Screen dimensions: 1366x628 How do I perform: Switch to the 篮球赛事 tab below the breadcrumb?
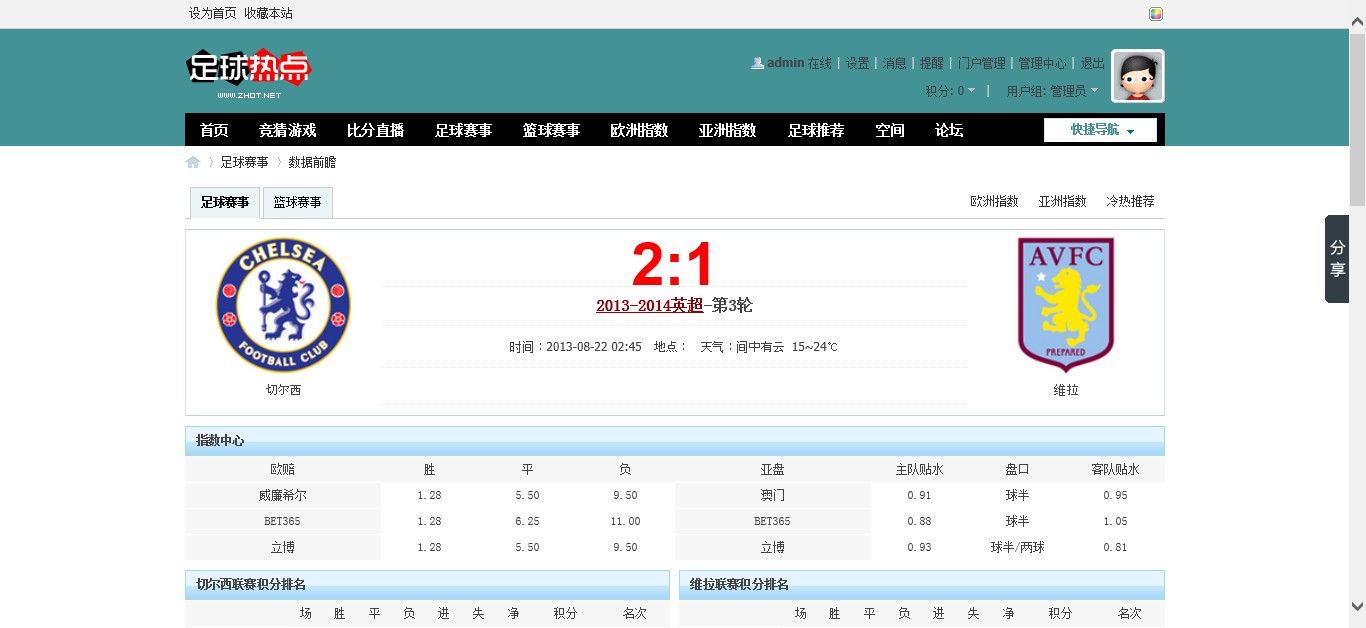298,202
